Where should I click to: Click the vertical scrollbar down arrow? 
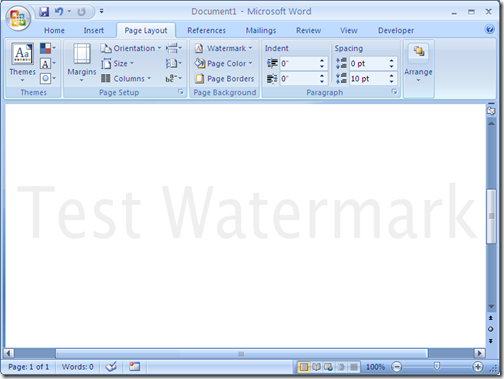point(491,306)
